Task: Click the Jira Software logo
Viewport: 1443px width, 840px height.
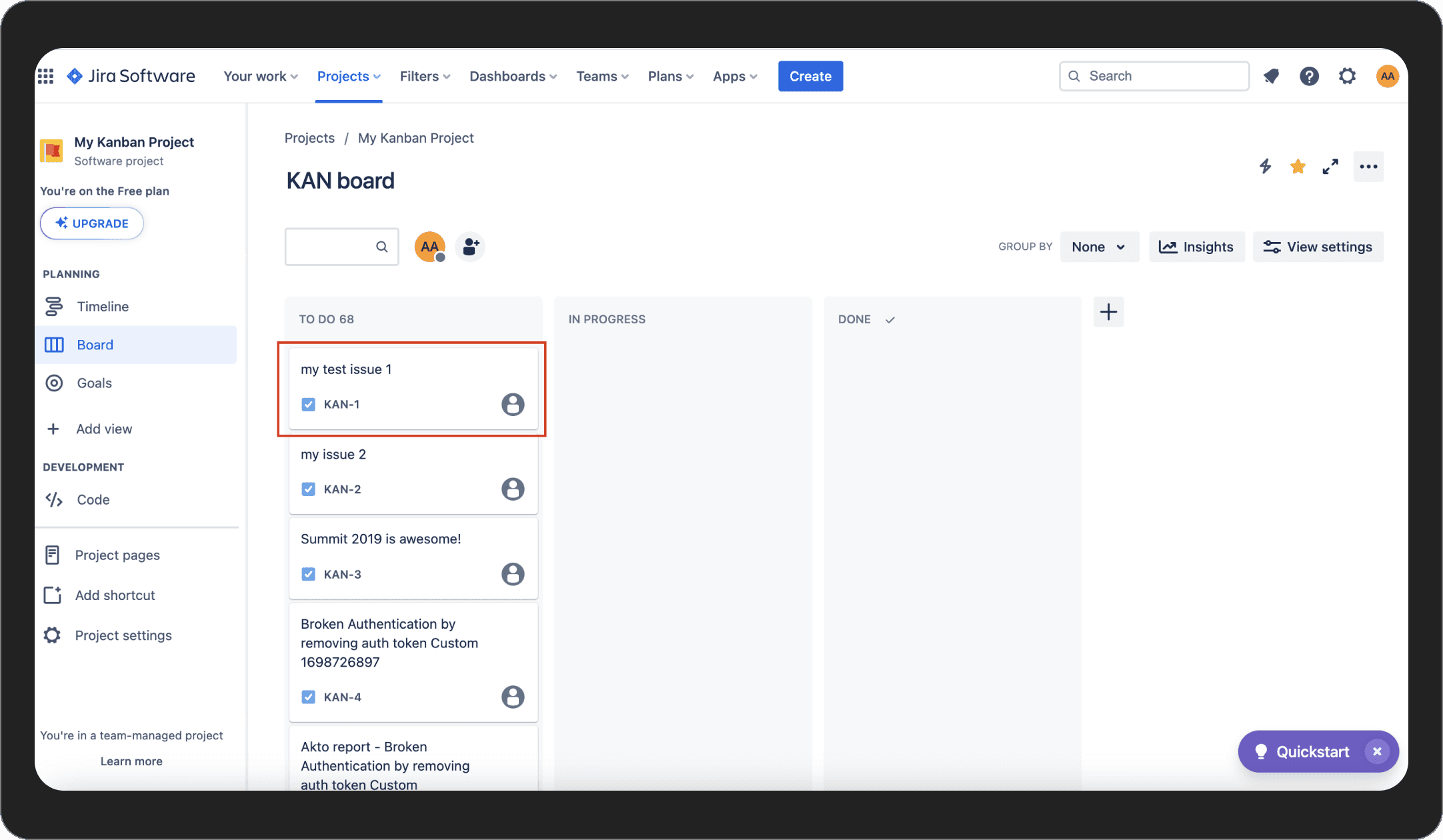Action: [x=131, y=76]
